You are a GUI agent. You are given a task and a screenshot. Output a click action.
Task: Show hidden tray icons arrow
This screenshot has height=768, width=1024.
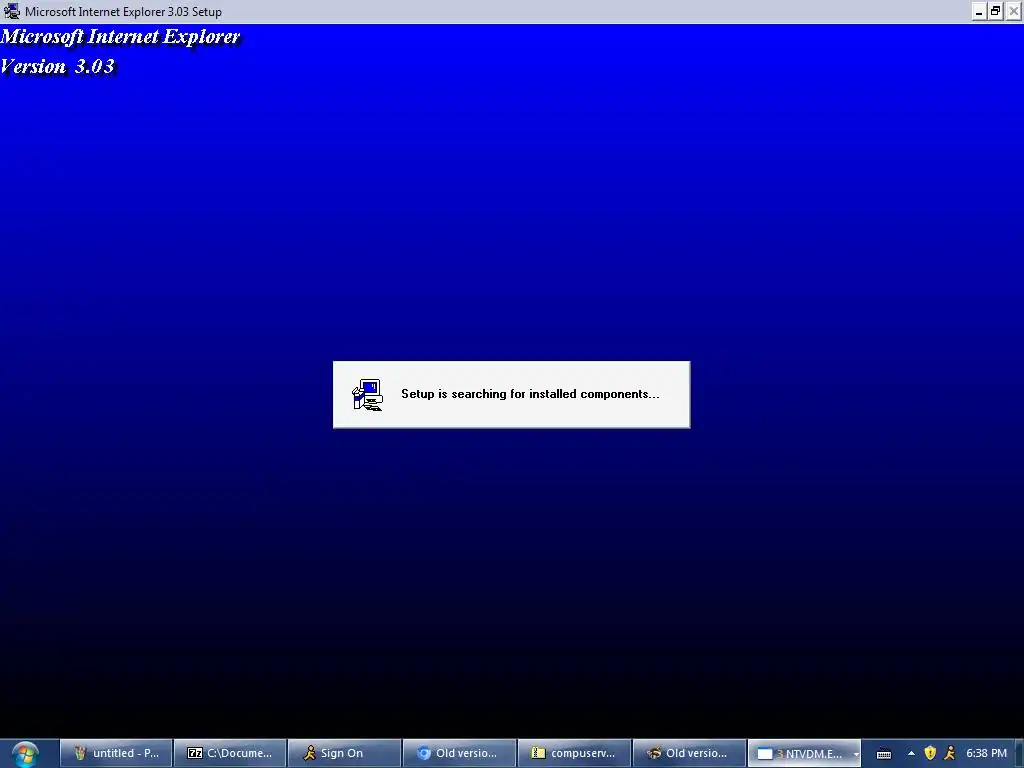tap(911, 753)
